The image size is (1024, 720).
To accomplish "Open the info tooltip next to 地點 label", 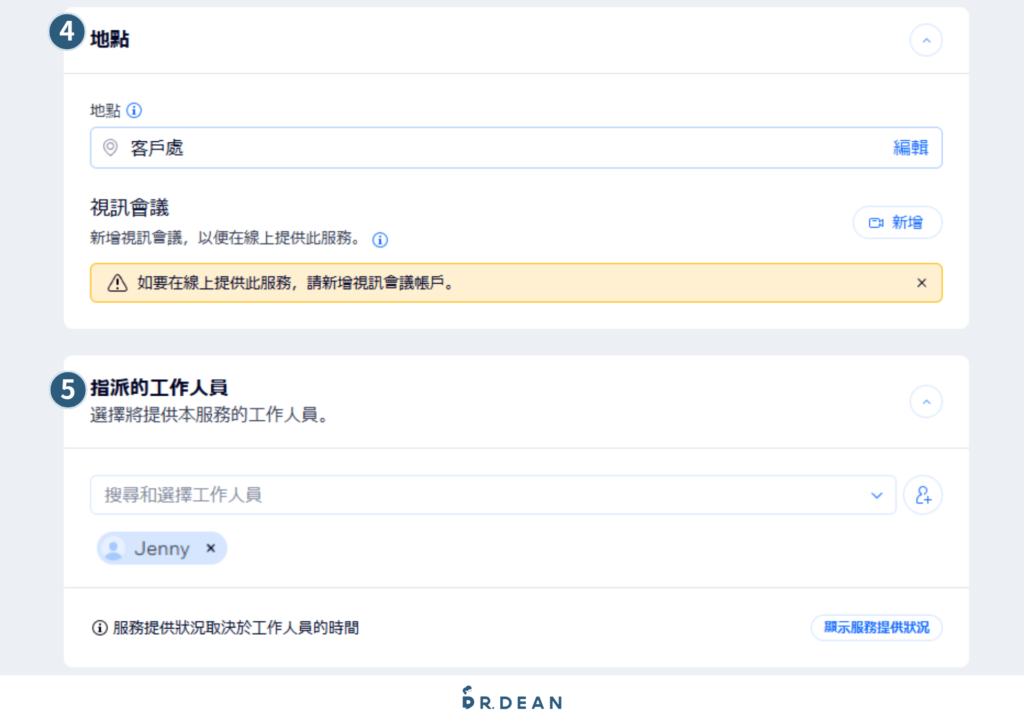I will [136, 111].
